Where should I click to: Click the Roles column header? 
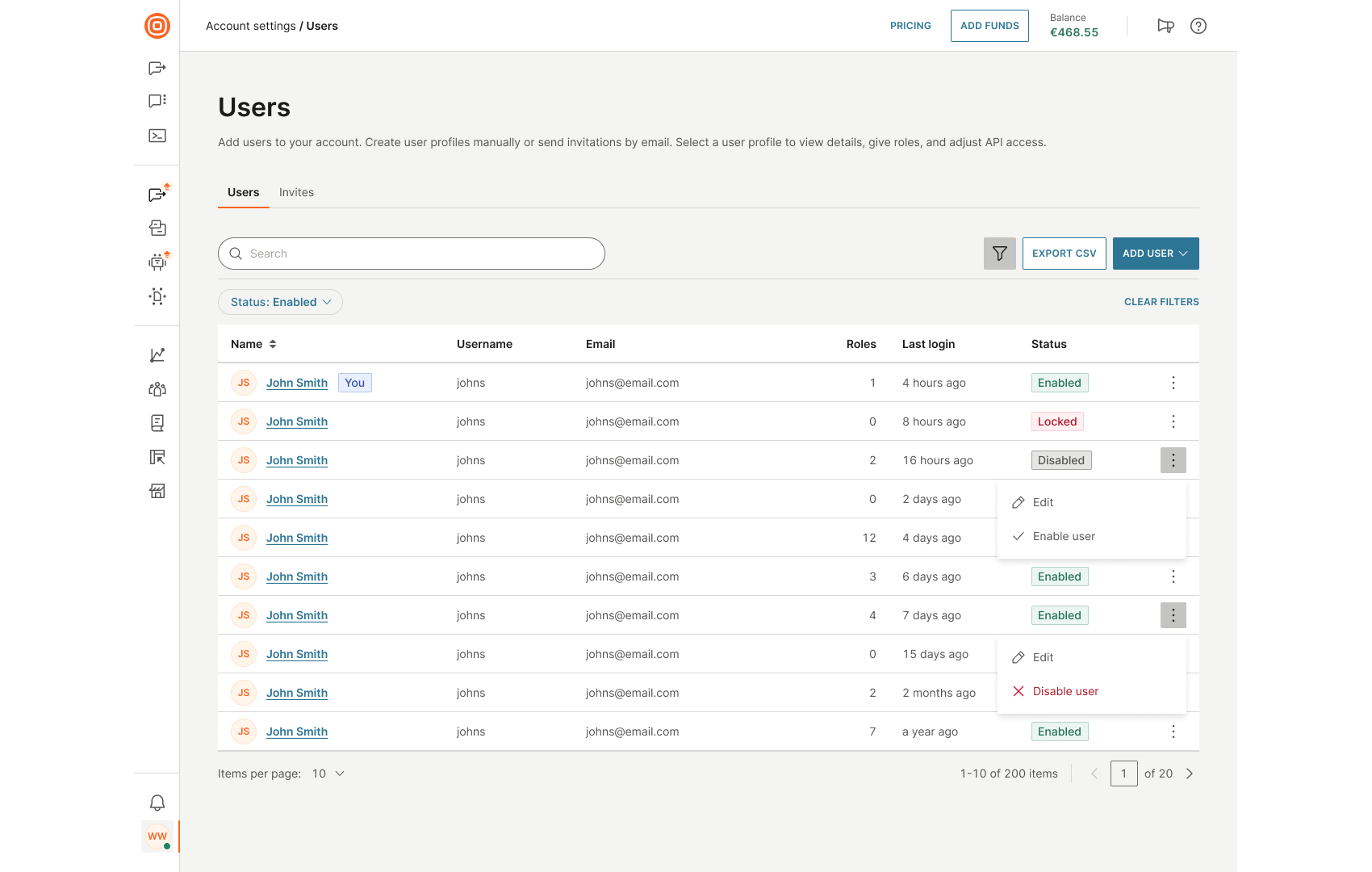(x=861, y=344)
